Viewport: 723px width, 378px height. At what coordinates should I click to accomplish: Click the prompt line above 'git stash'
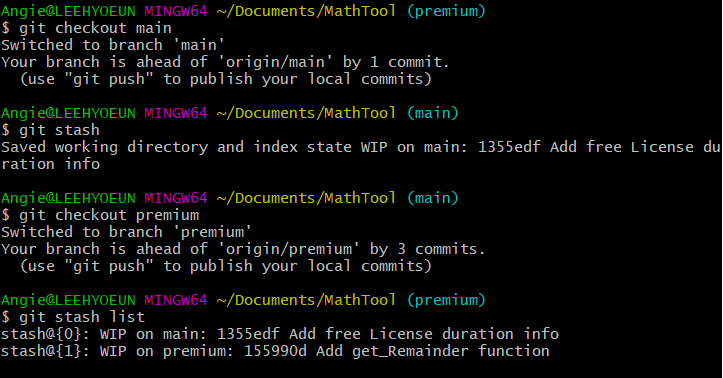(x=230, y=113)
